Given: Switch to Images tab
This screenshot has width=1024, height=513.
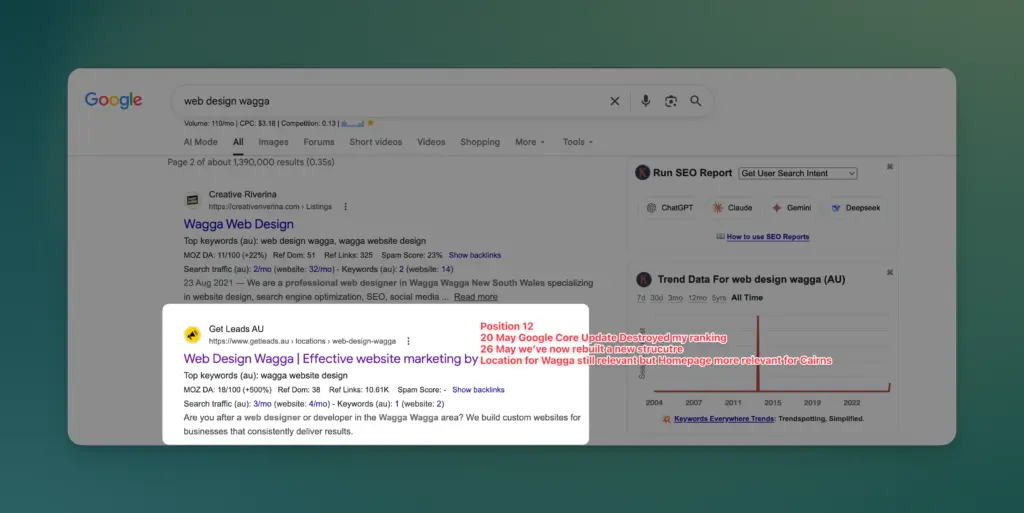Looking at the screenshot, I should click(273, 142).
